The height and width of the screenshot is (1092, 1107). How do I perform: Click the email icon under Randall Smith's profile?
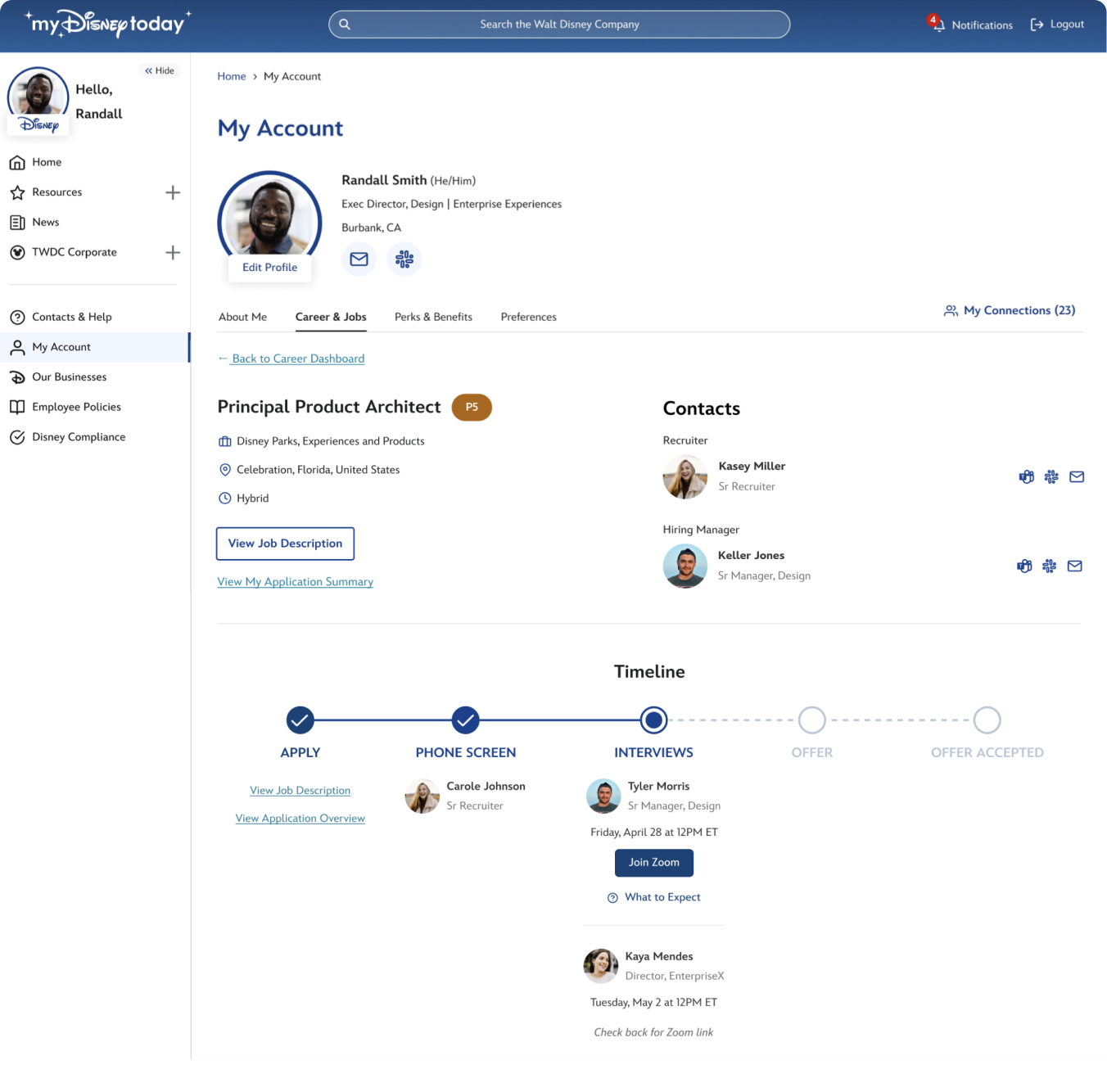(x=359, y=259)
